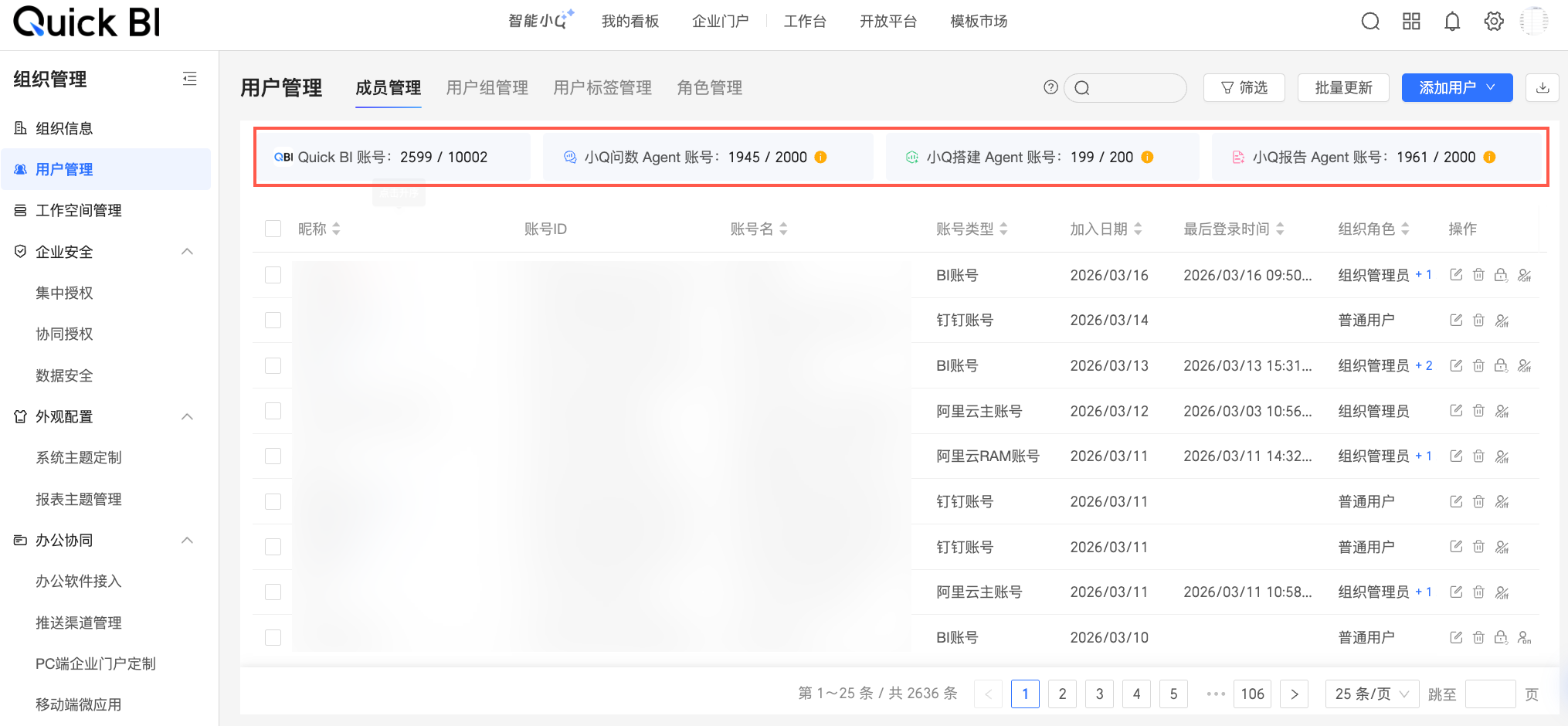Open 智能小Q in top navigation
Image resolution: width=1568 pixels, height=726 pixels.
click(541, 21)
